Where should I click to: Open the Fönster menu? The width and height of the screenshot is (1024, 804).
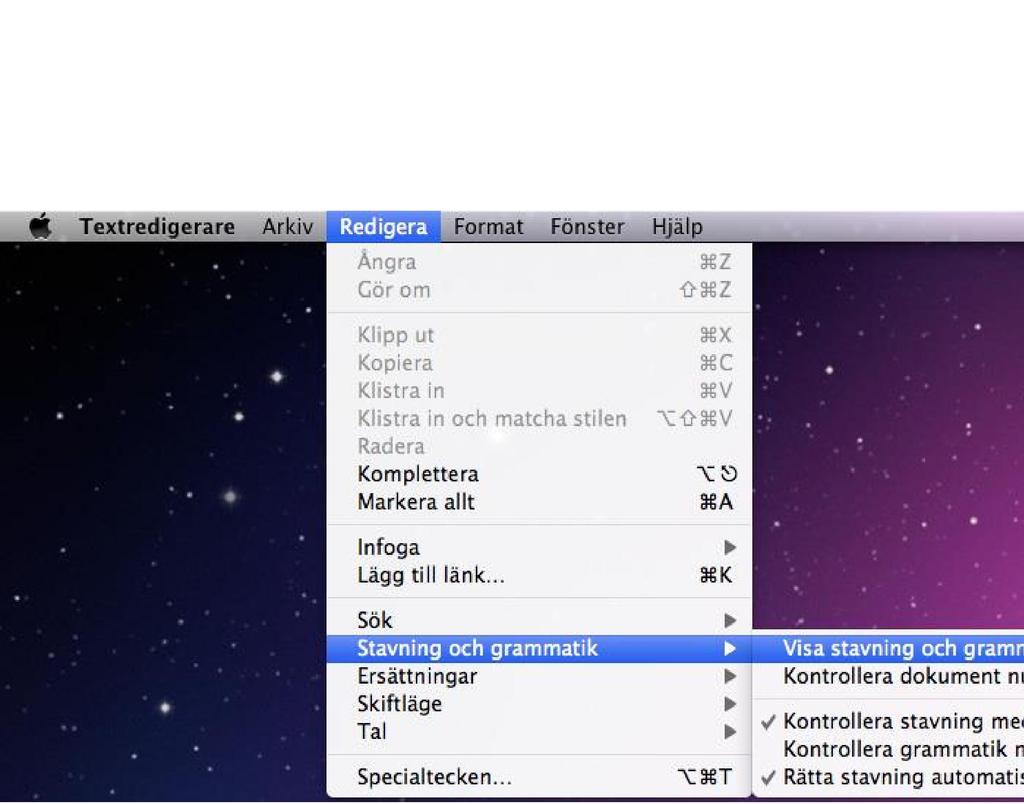pos(587,227)
